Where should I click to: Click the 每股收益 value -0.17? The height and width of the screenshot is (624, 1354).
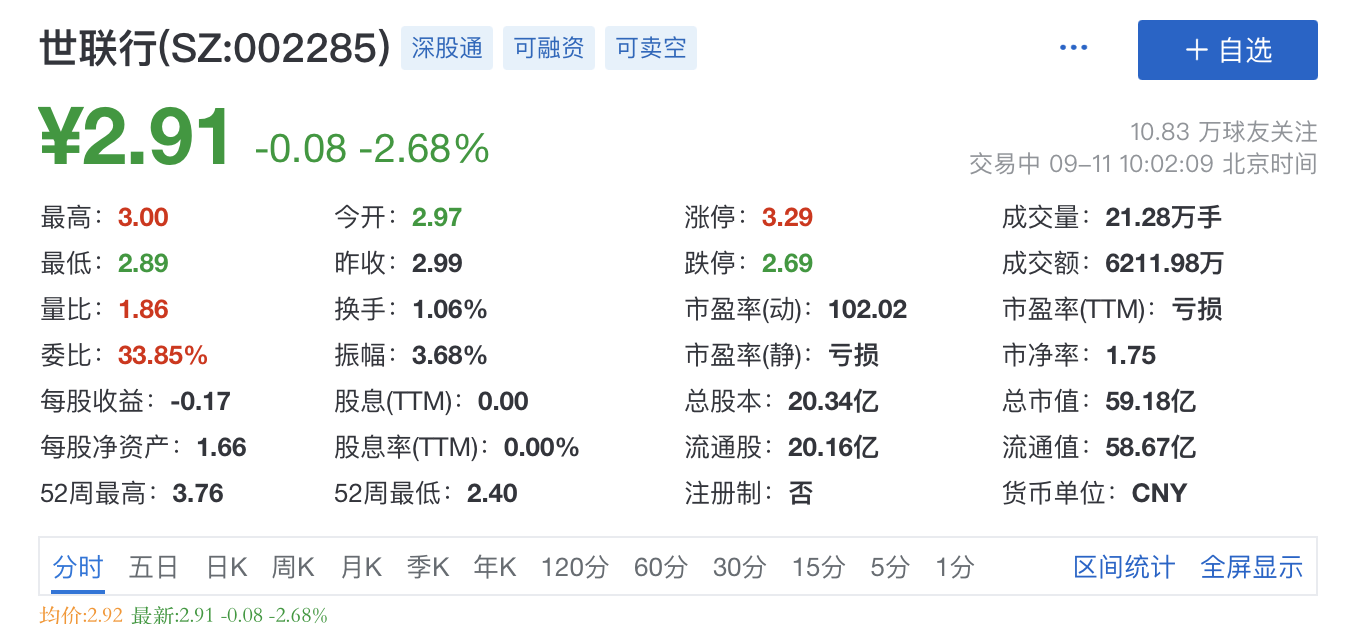200,401
